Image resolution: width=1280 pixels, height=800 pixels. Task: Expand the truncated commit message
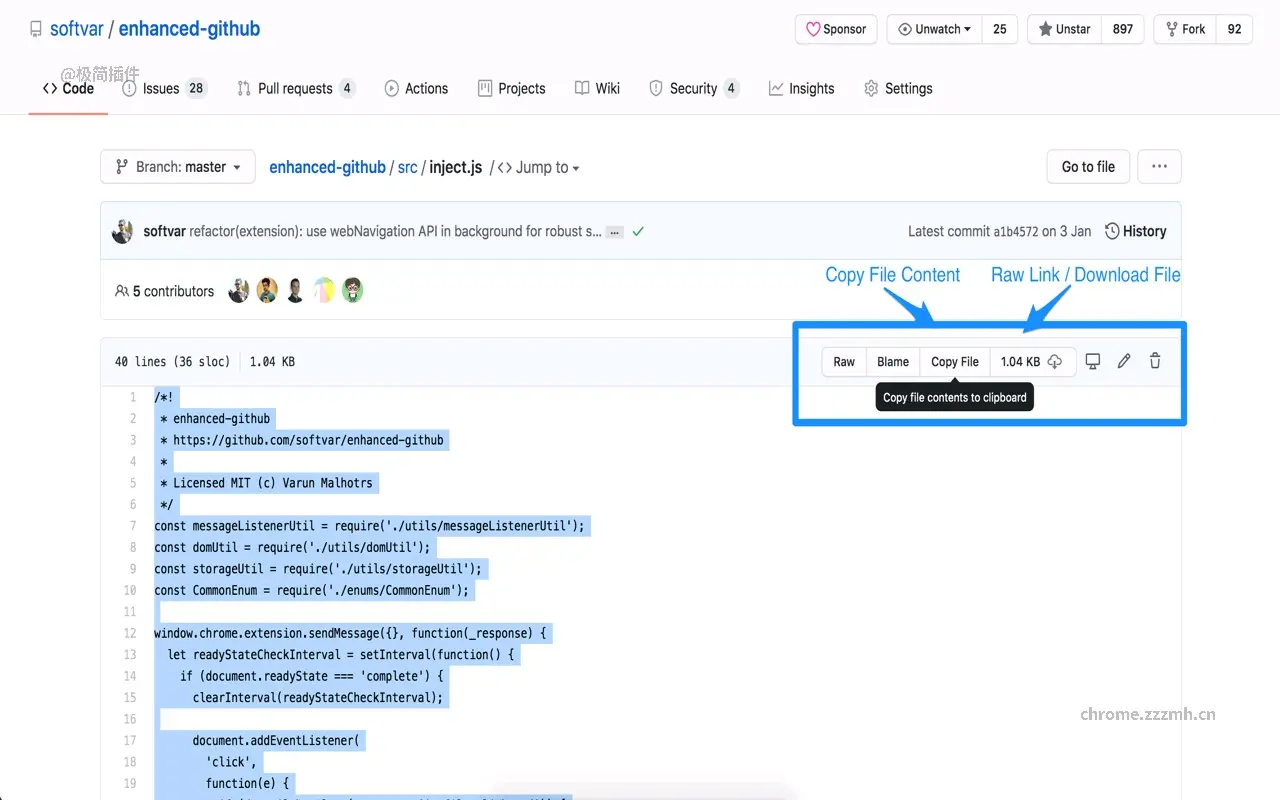pyautogui.click(x=614, y=231)
